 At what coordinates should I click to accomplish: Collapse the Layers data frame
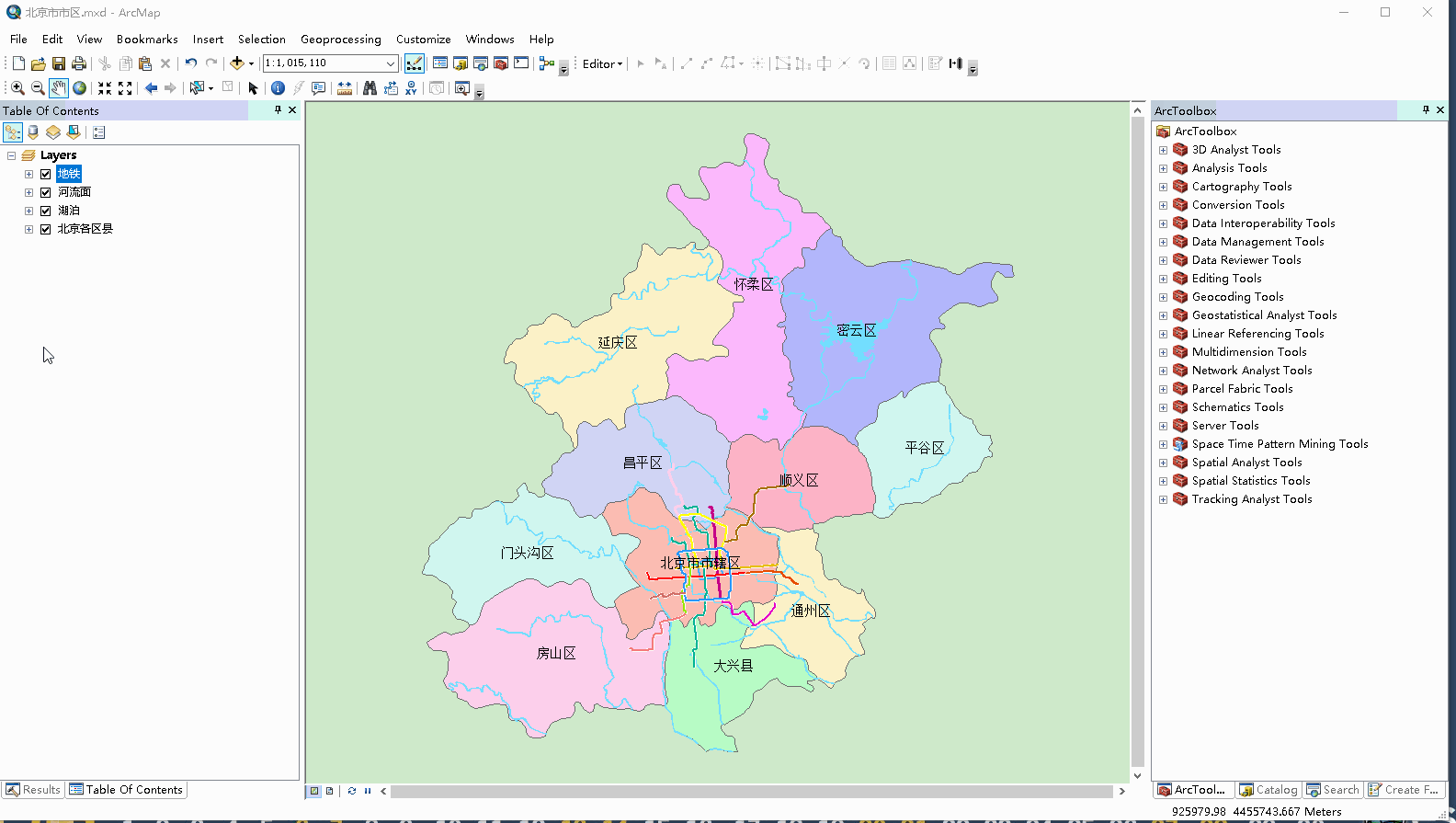(x=12, y=155)
